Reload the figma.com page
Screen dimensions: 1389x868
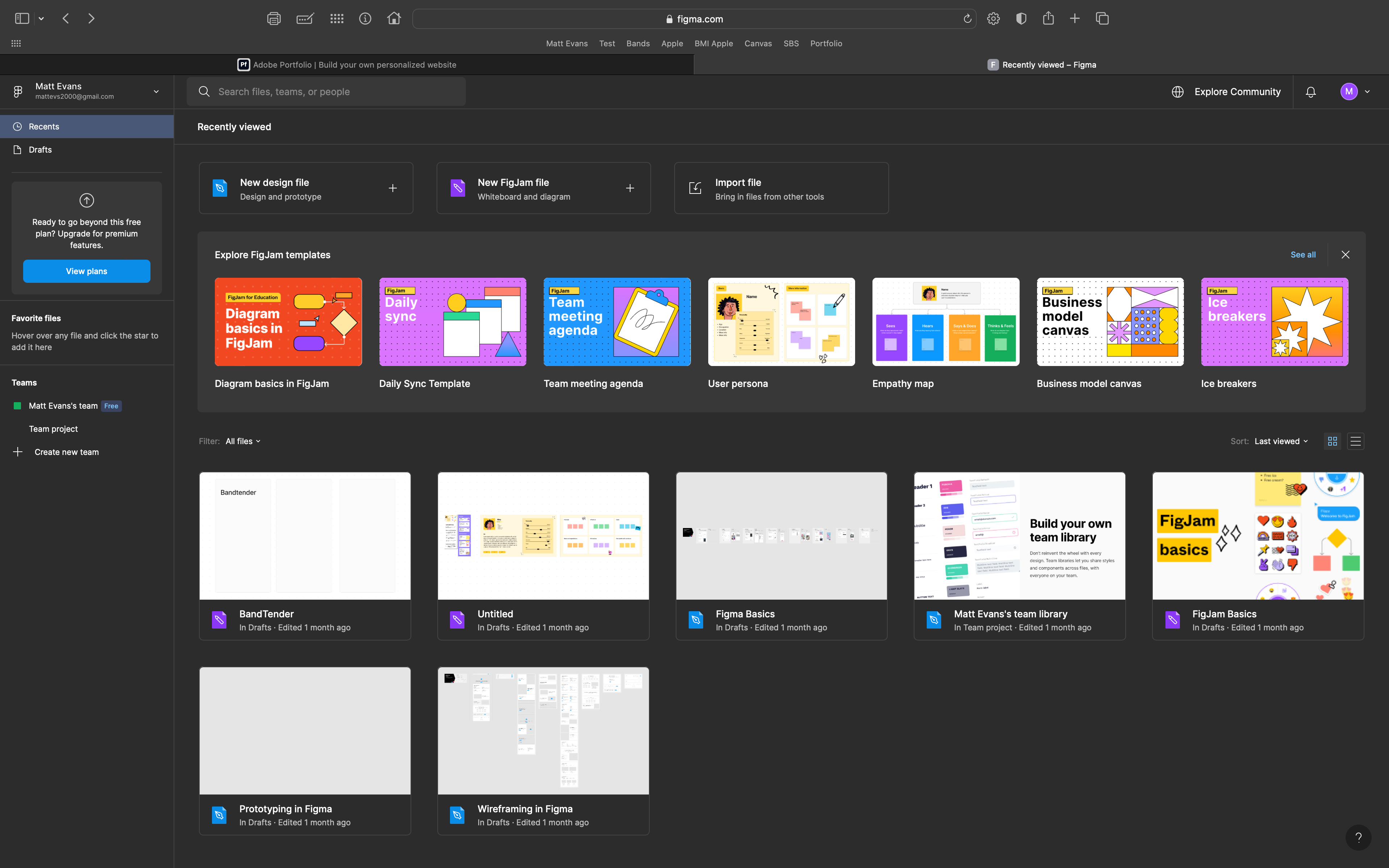967,18
